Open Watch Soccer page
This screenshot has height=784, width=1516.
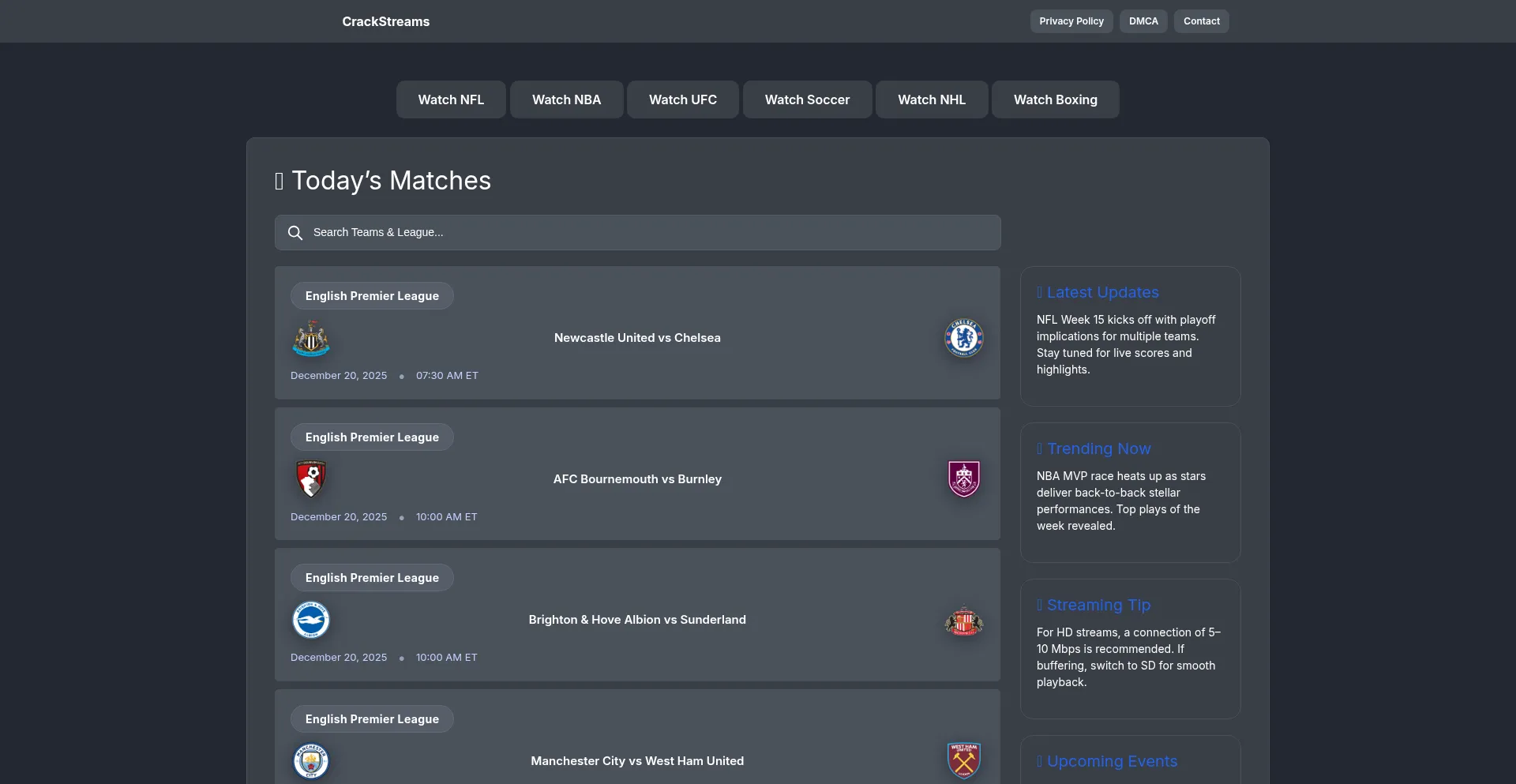pyautogui.click(x=807, y=99)
